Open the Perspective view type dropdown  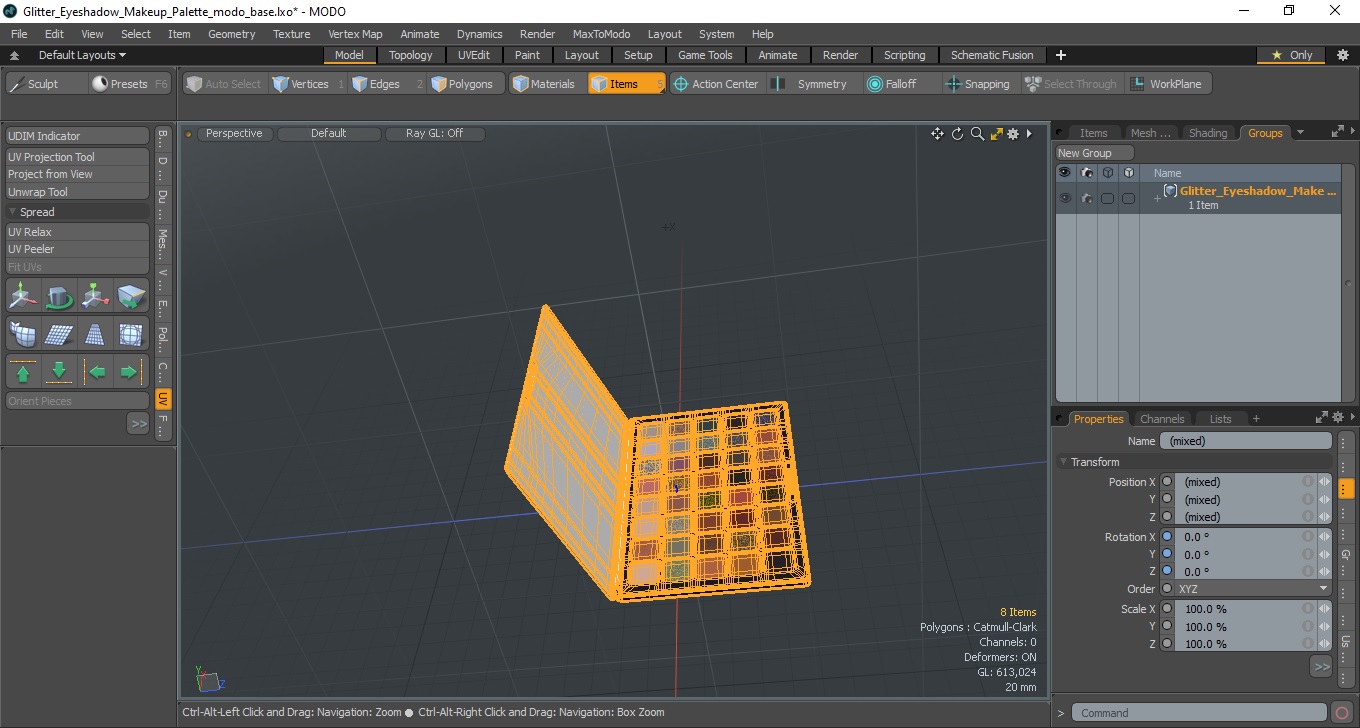tap(234, 133)
